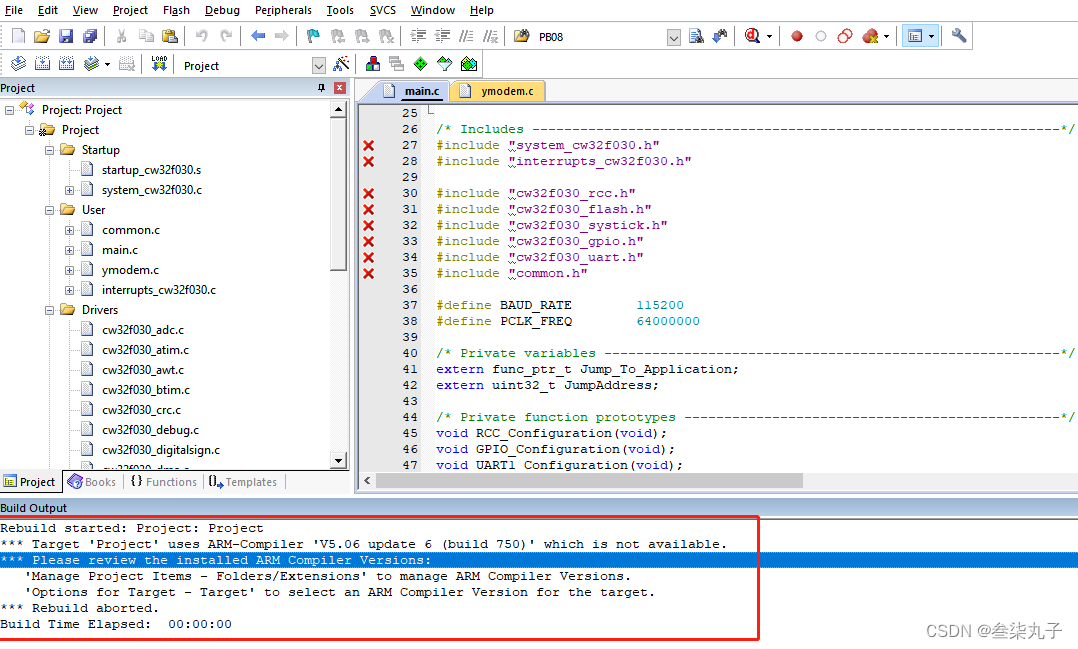Kill all breakpoints via toolbar icon
The image size is (1078, 649).
(868, 35)
